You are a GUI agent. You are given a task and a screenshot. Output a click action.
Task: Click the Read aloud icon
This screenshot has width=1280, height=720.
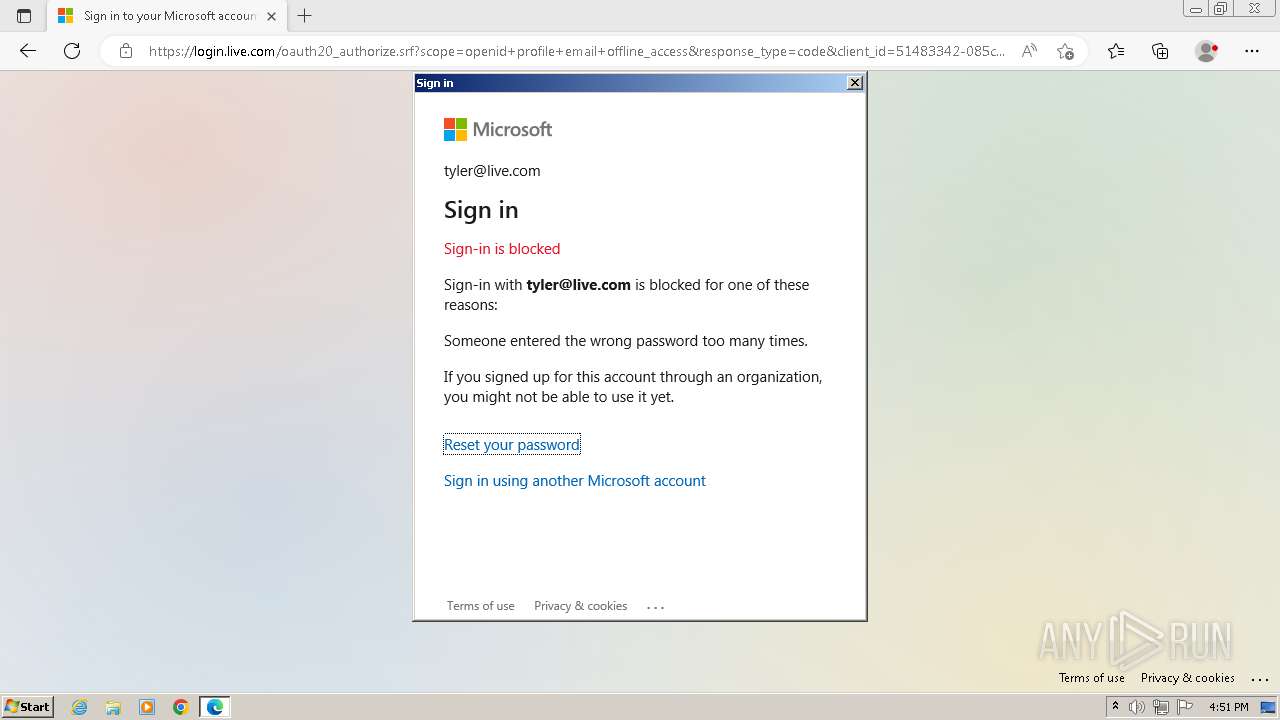tap(1029, 51)
